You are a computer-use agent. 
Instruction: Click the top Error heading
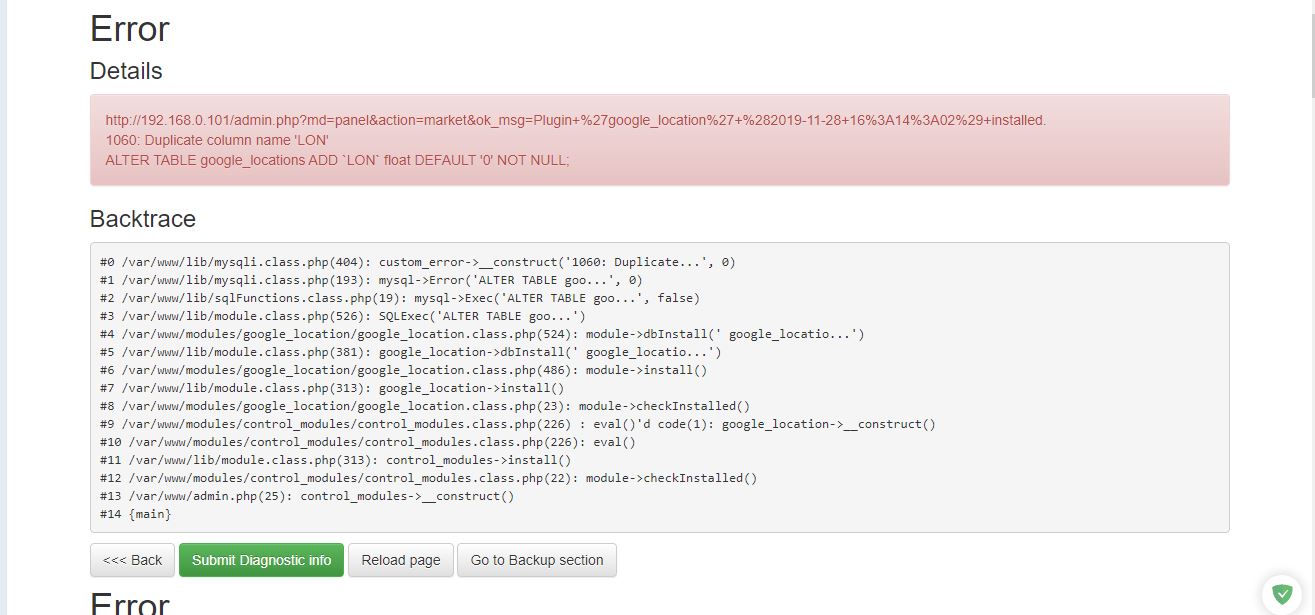[x=130, y=29]
